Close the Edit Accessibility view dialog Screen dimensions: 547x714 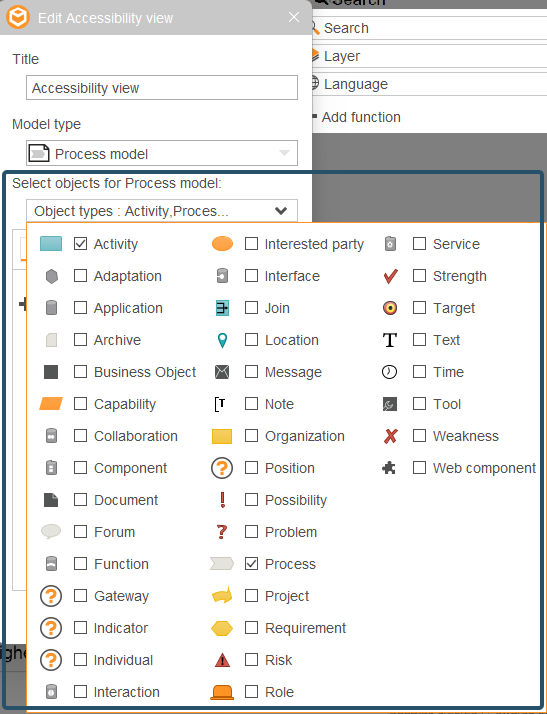tap(294, 17)
